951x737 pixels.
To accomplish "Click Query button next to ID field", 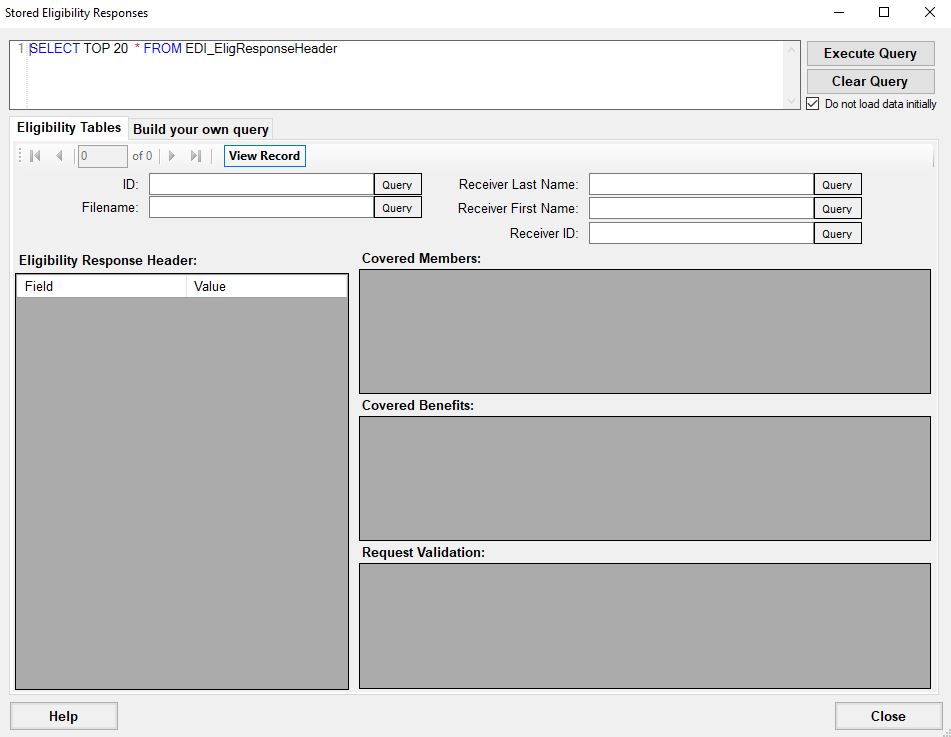I will click(x=397, y=184).
